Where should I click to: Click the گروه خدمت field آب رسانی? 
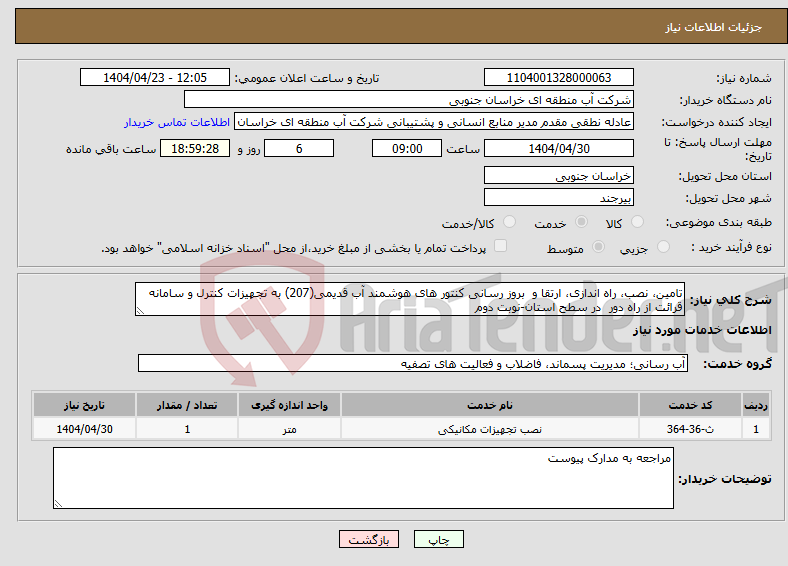[x=413, y=363]
